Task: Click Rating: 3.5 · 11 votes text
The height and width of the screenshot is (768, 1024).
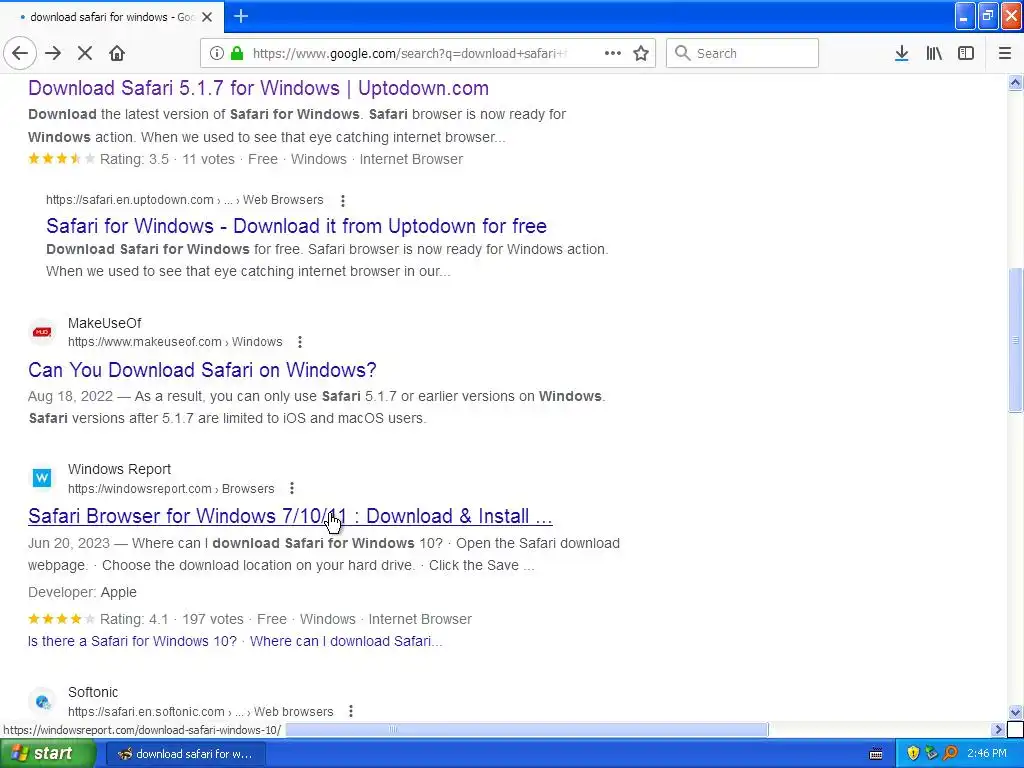Action: pyautogui.click(x=167, y=159)
